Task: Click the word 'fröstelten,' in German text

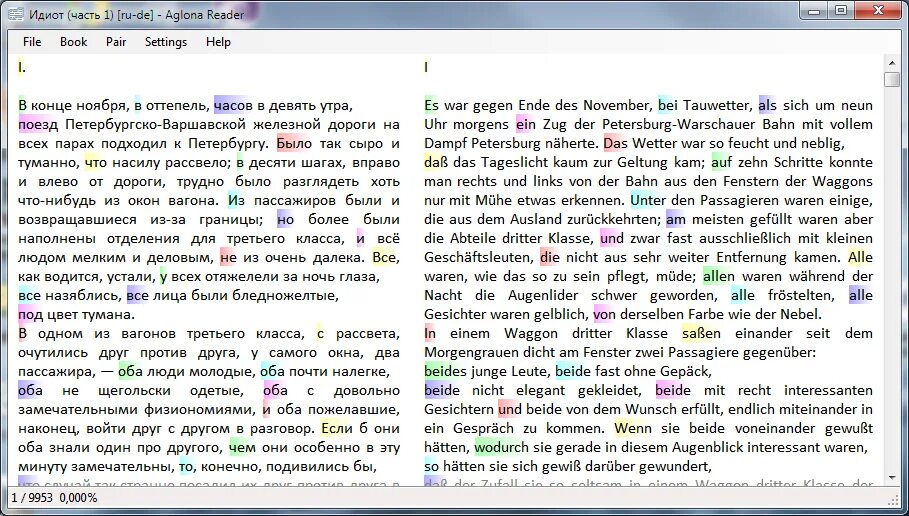Action: [x=800, y=296]
